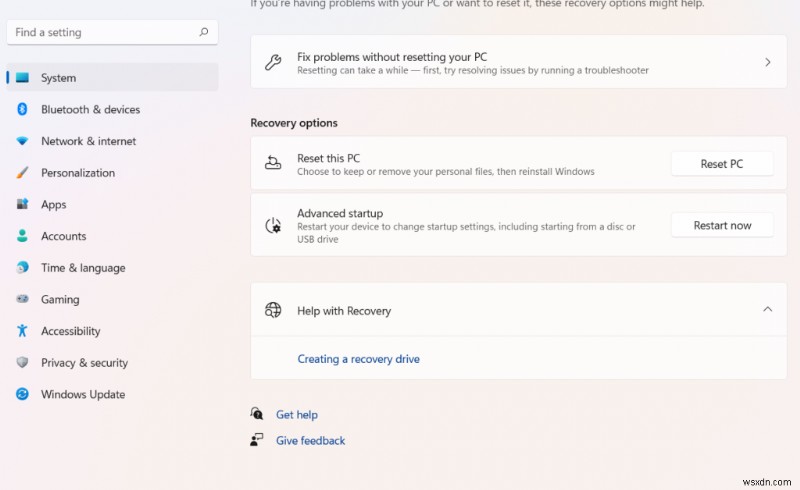Image resolution: width=800 pixels, height=490 pixels.
Task: Click the Network & internet wifi icon
Action: 22,141
